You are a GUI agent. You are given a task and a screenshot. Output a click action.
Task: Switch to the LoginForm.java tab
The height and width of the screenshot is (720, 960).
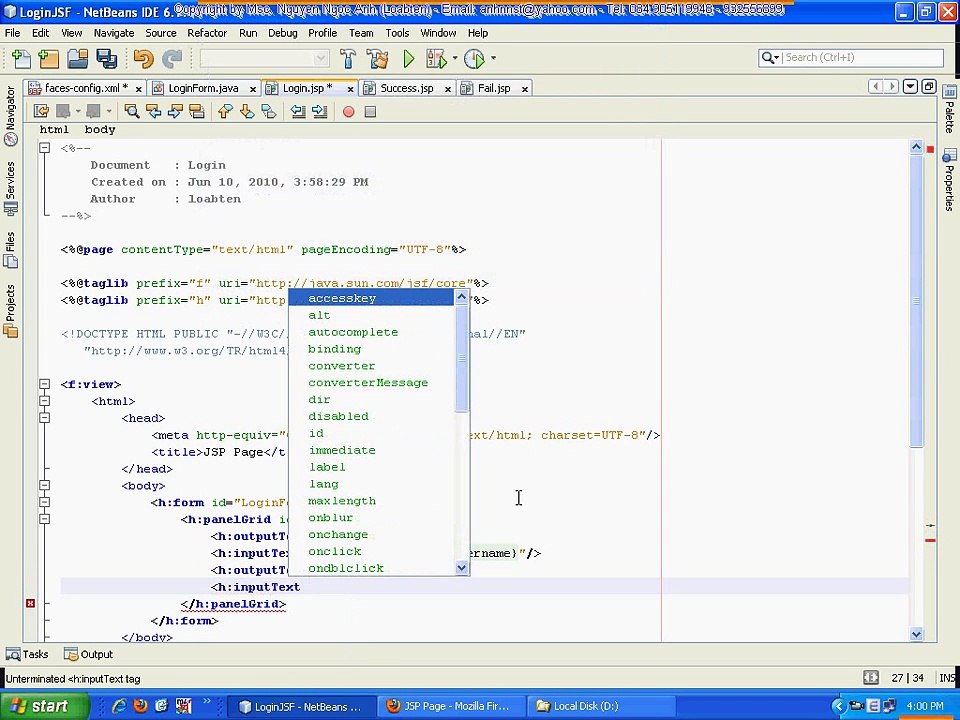(x=203, y=88)
